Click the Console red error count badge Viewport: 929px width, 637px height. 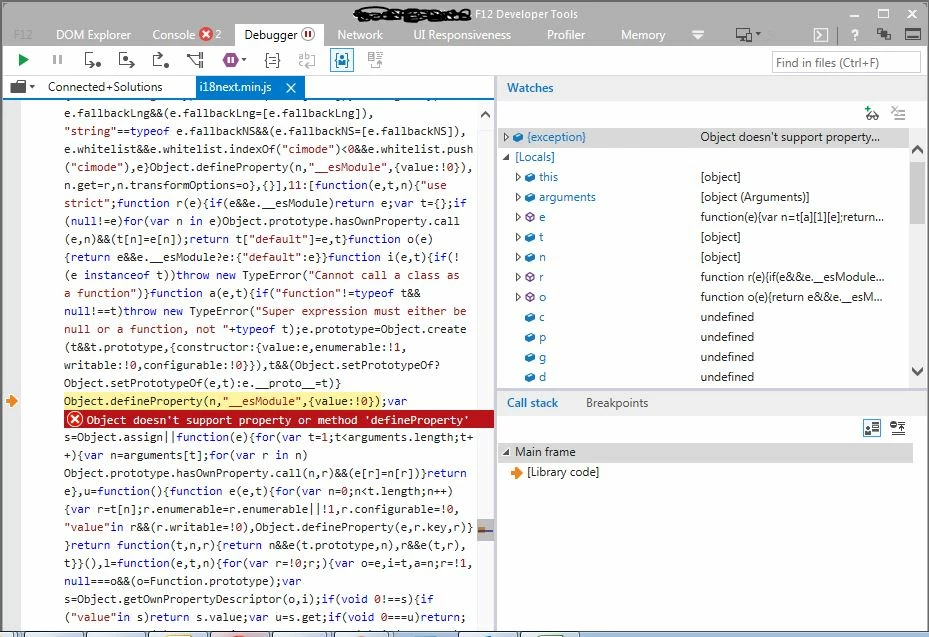[x=206, y=34]
